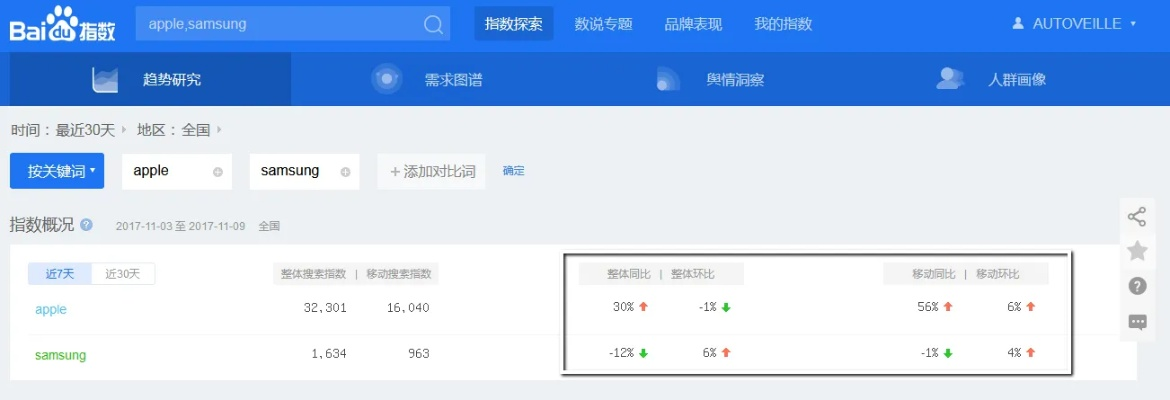Click samsung's 1,634 overall index value
The image size is (1170, 400).
point(328,354)
